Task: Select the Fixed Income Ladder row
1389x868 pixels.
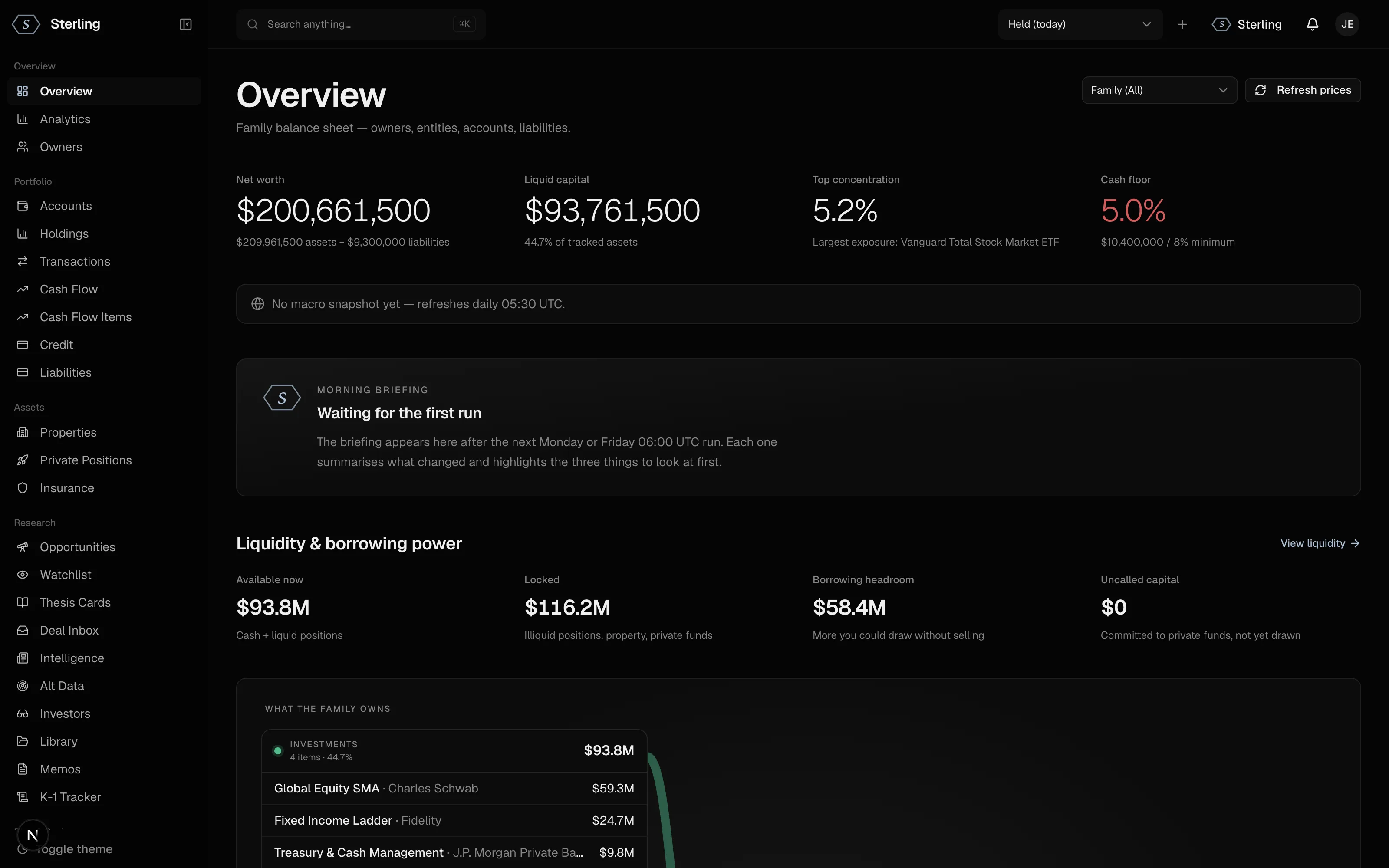Action: pos(454,820)
